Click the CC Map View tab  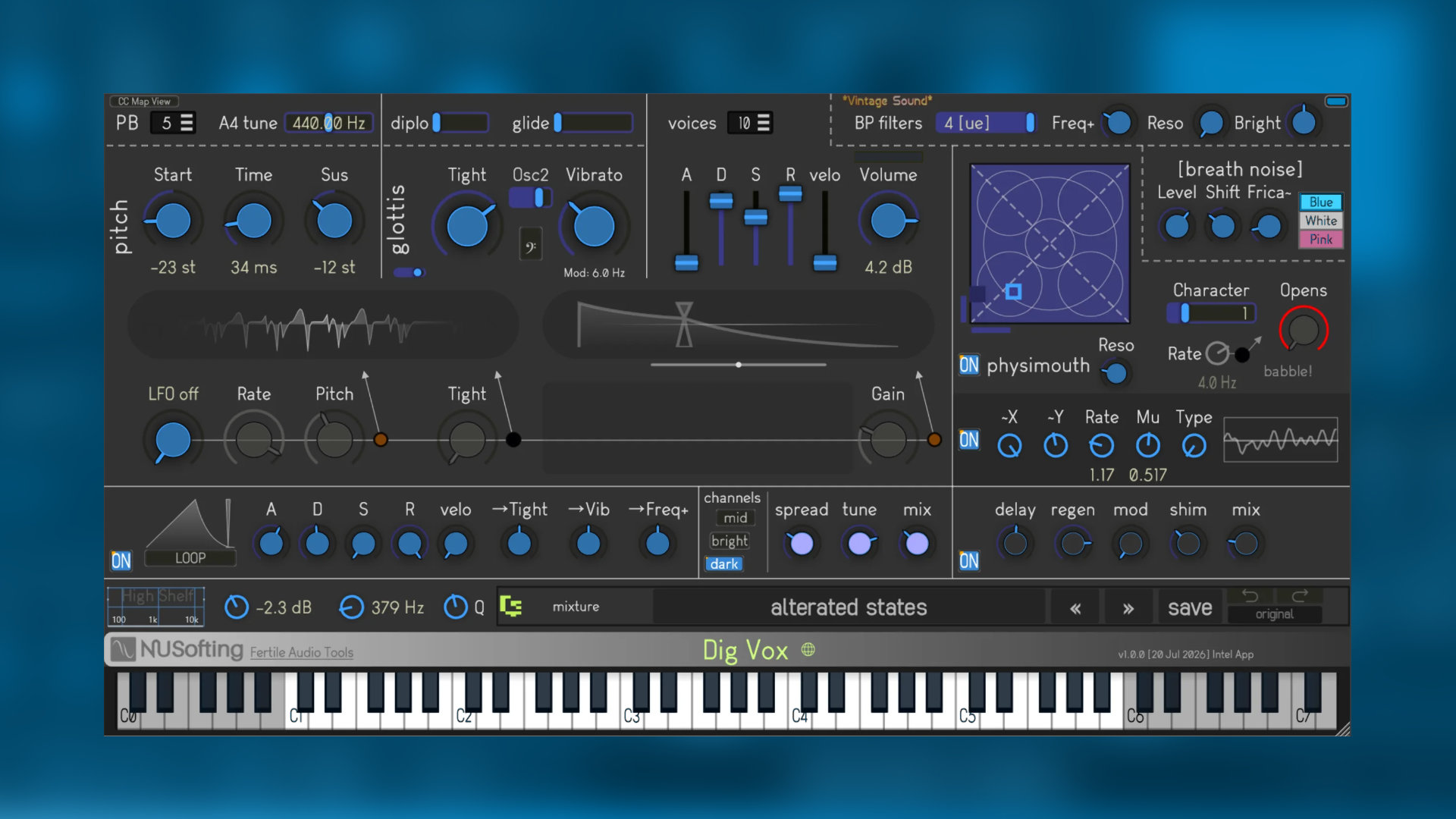pyautogui.click(x=145, y=101)
